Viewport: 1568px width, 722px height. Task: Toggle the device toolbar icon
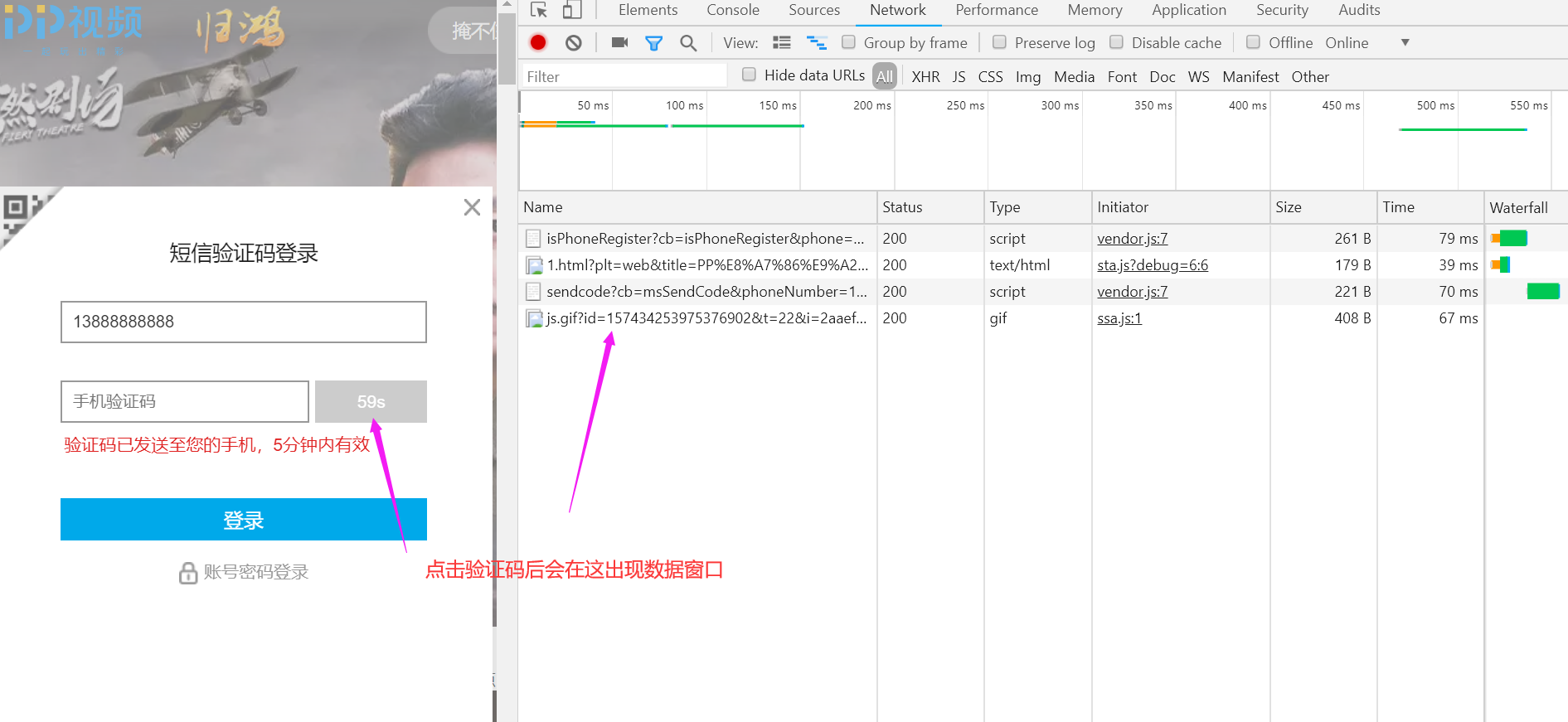tap(572, 10)
